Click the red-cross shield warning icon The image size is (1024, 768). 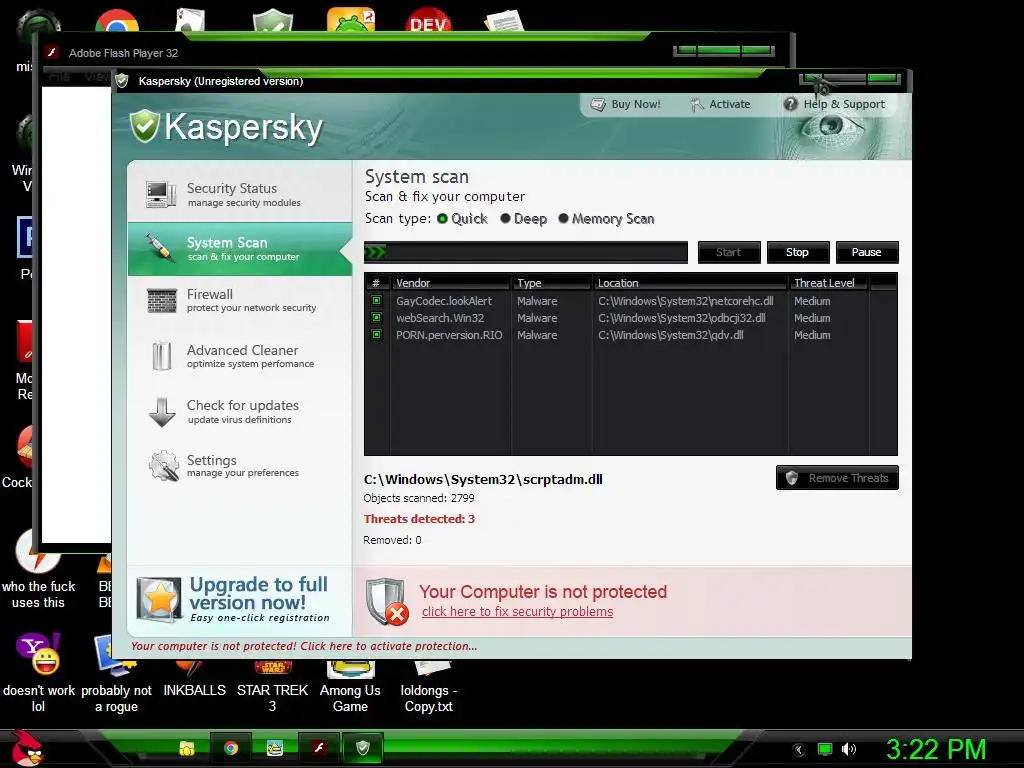387,601
